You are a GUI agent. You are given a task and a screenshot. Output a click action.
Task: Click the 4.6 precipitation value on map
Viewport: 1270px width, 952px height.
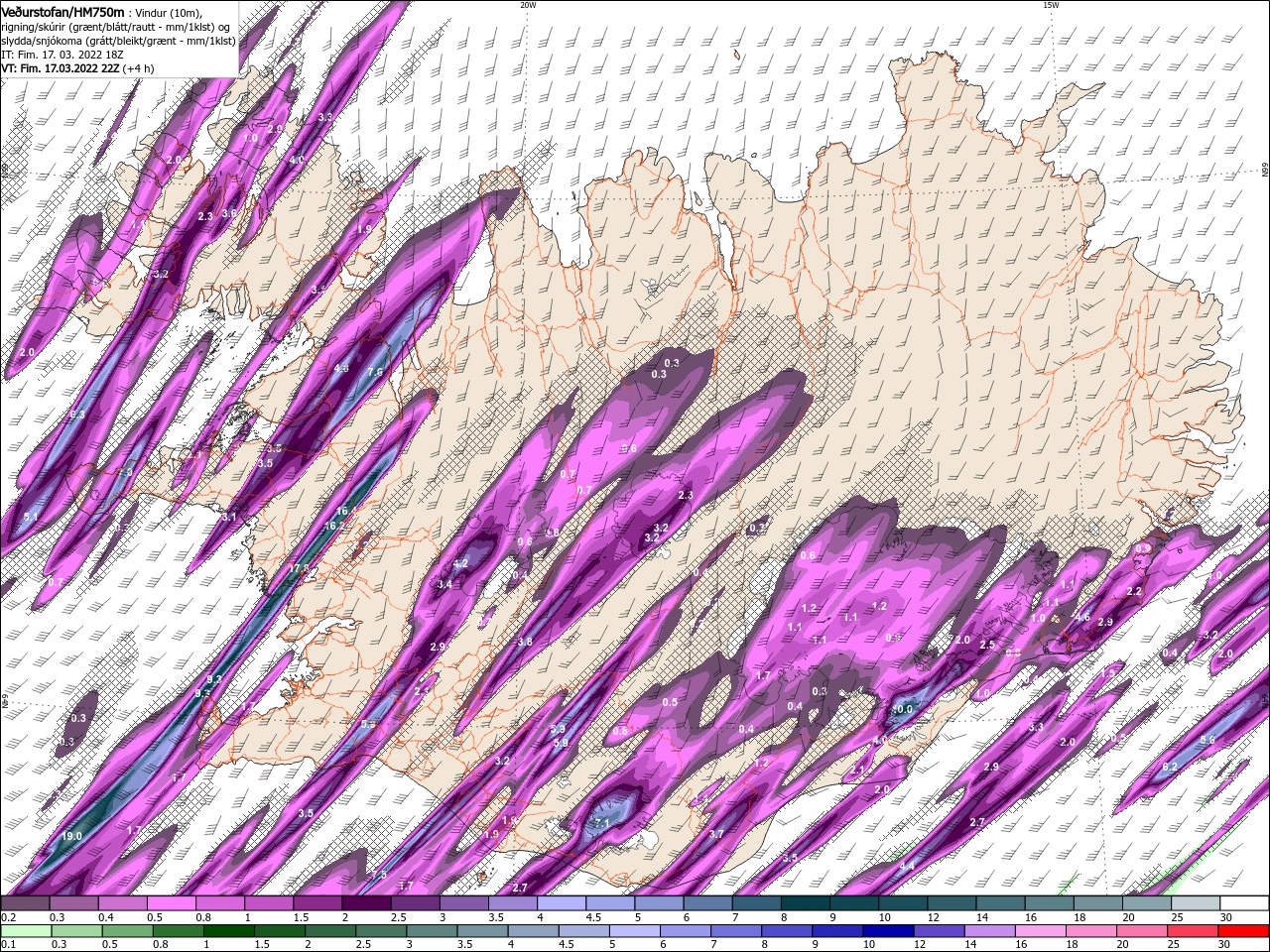[x=1082, y=618]
